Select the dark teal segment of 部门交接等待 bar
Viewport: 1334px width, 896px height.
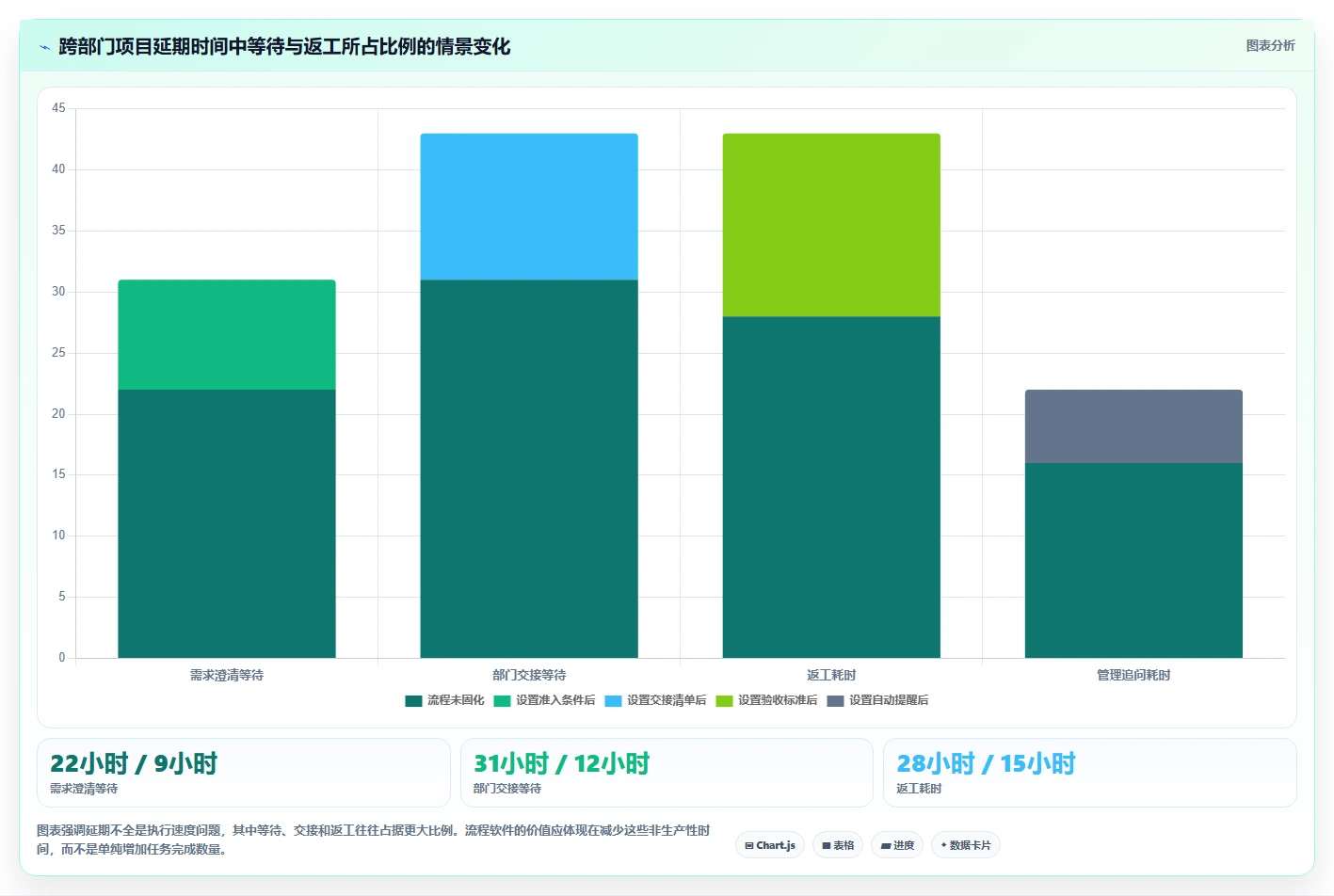(529, 469)
